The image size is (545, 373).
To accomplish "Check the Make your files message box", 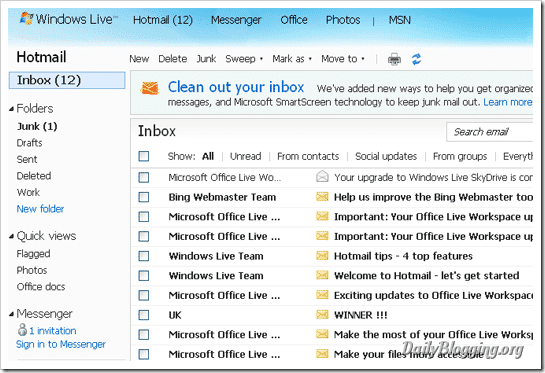I will 144,354.
